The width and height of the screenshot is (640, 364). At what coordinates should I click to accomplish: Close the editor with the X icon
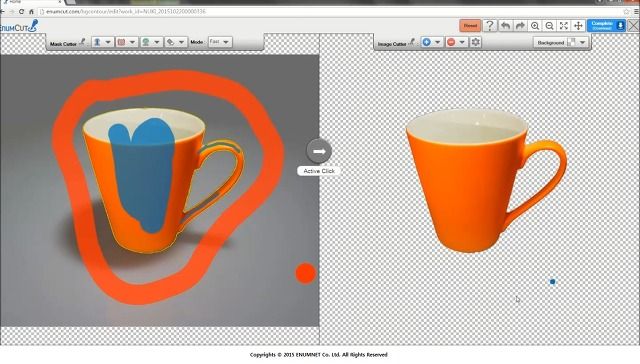[633, 26]
